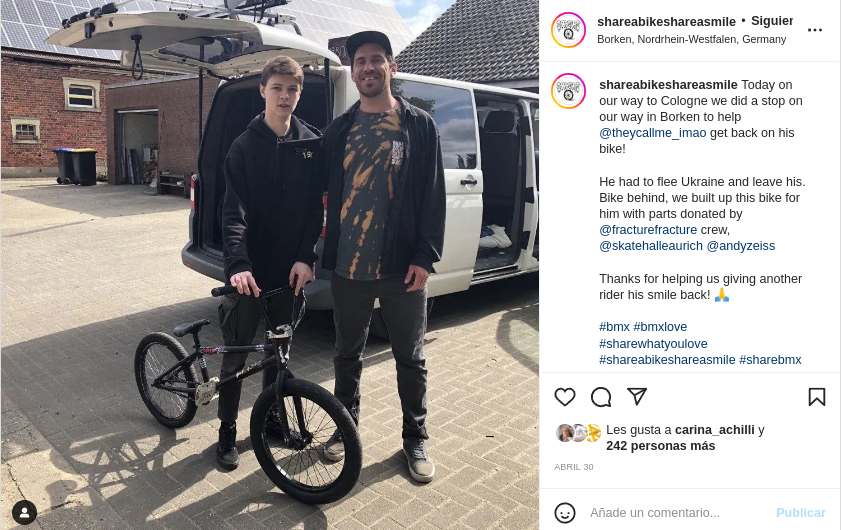Open shareabikeshareasmile profile picture in header
Viewport: 841px width, 530px height.
point(568,30)
